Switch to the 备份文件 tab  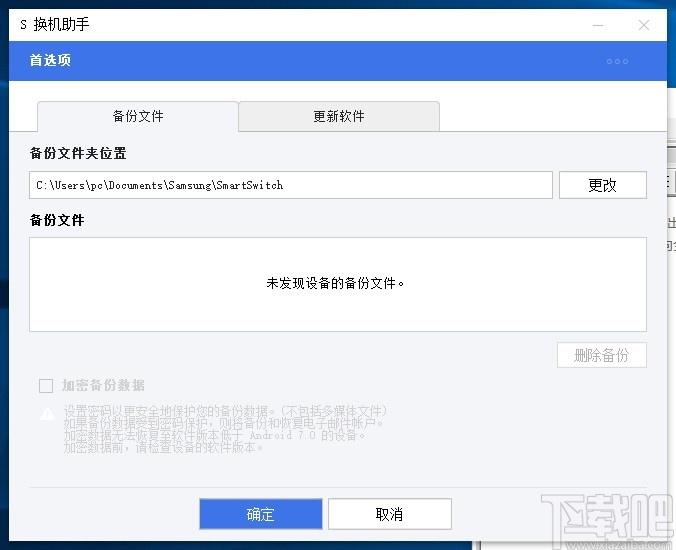138,116
